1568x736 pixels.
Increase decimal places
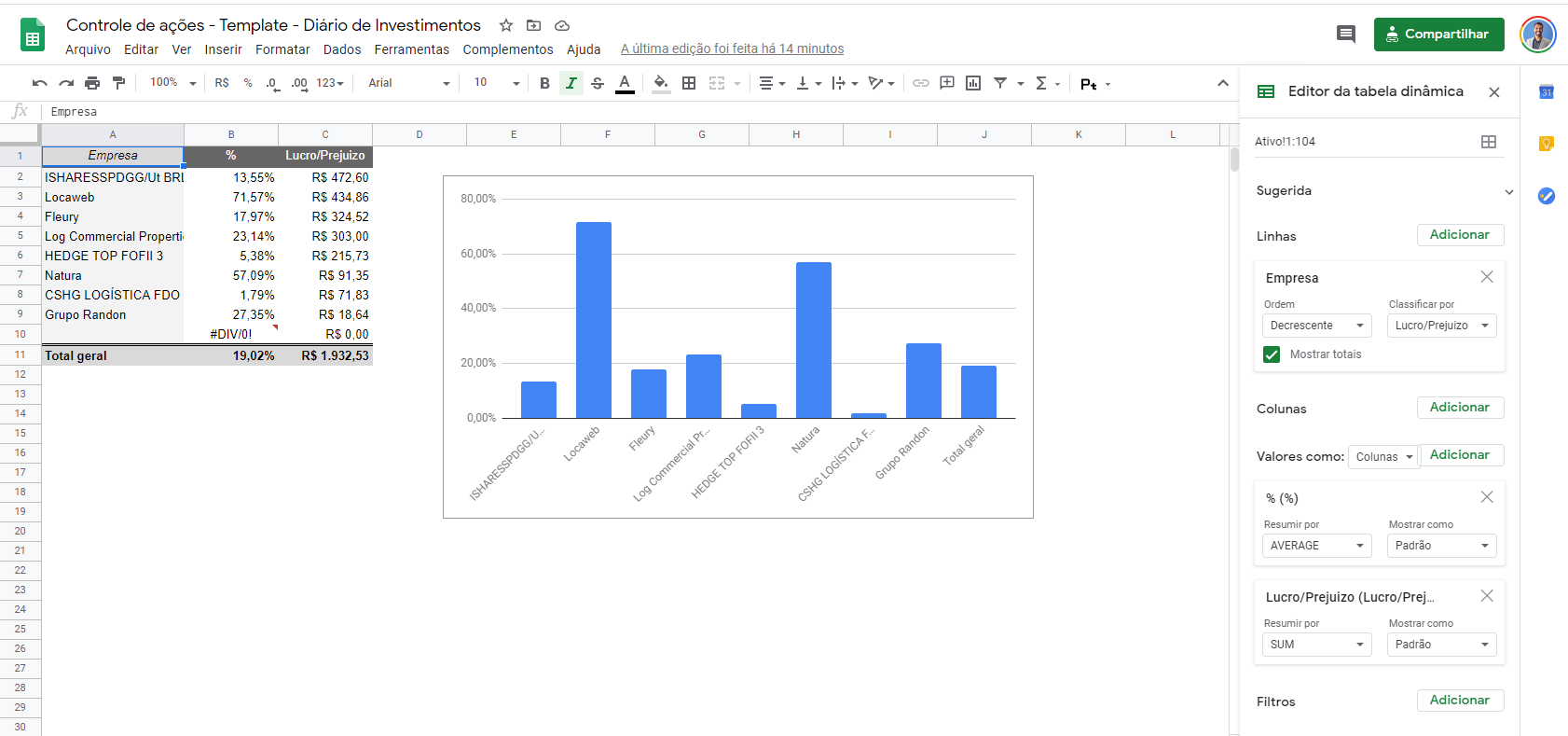[299, 83]
